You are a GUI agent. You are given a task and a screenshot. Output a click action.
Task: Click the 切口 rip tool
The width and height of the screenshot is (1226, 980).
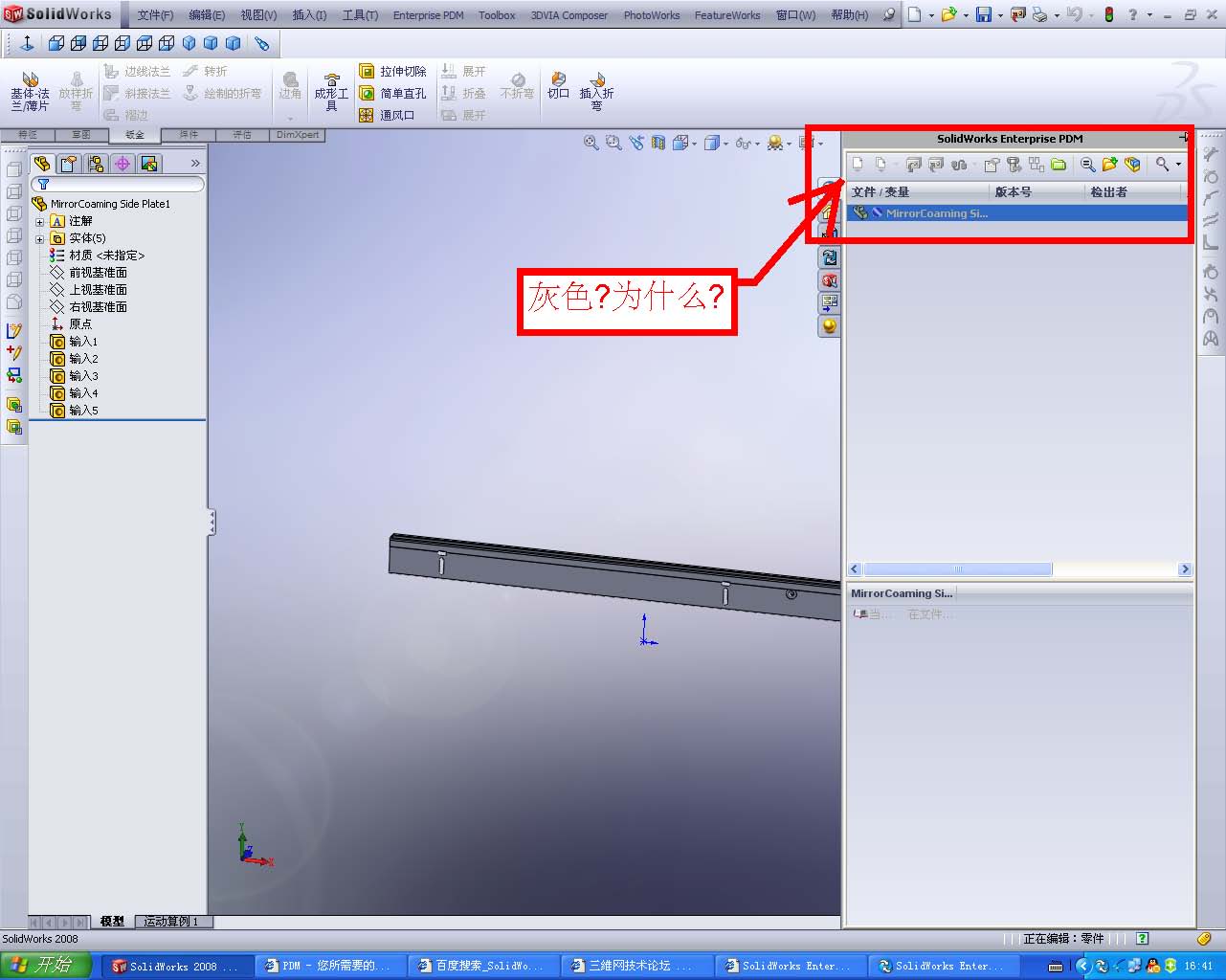(x=558, y=85)
